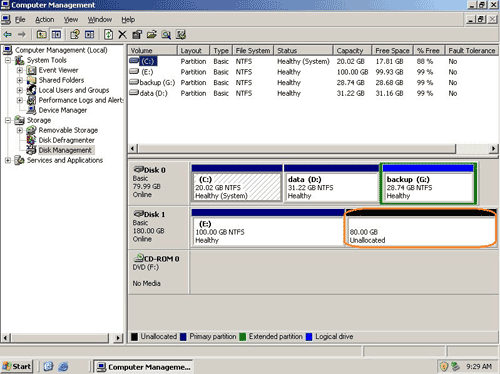Click the Delete X toolbar icon

[122, 34]
